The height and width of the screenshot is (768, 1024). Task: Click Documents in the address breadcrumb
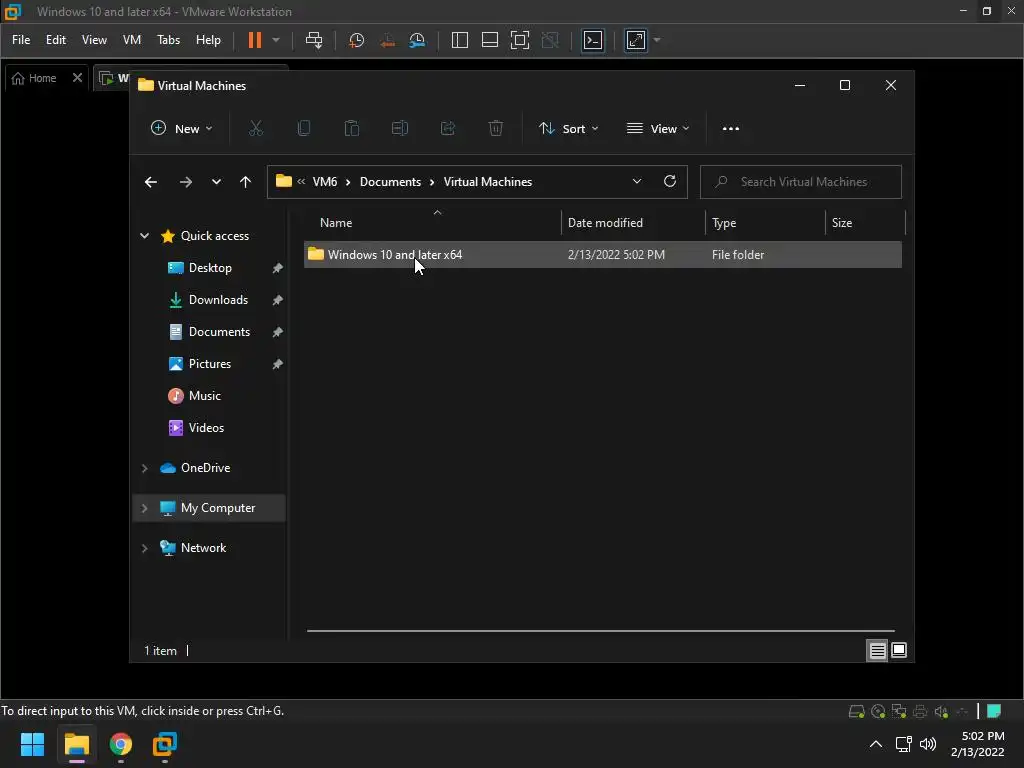(390, 182)
